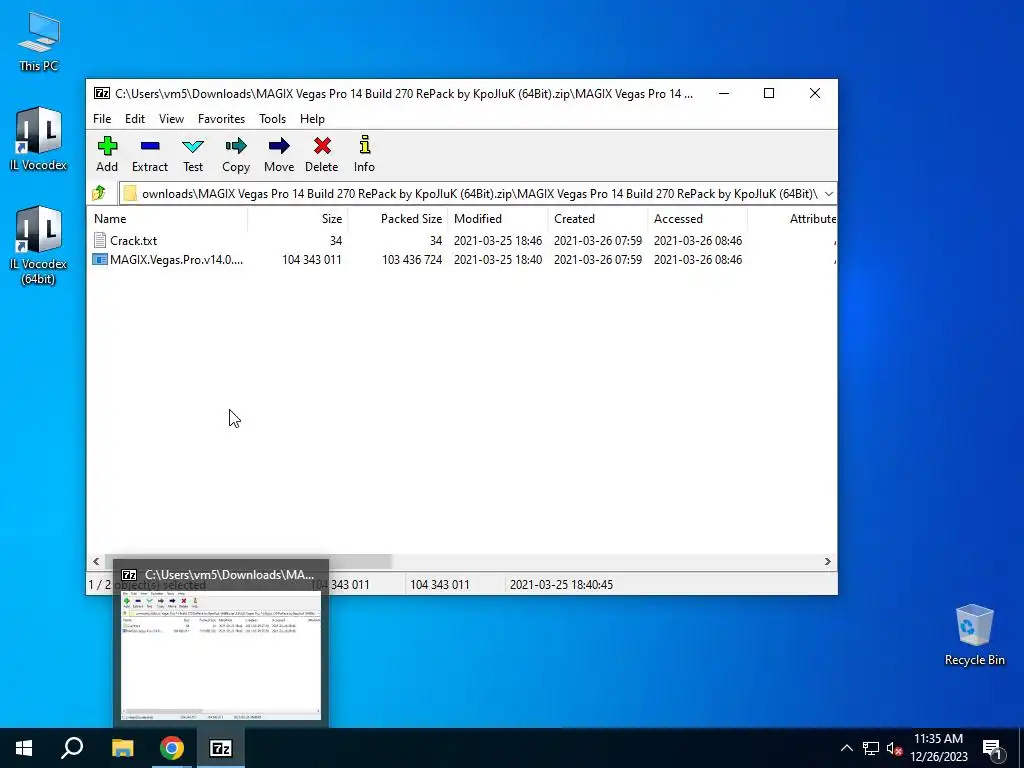This screenshot has width=1024, height=768.
Task: Click the network tray icon
Action: (871, 748)
